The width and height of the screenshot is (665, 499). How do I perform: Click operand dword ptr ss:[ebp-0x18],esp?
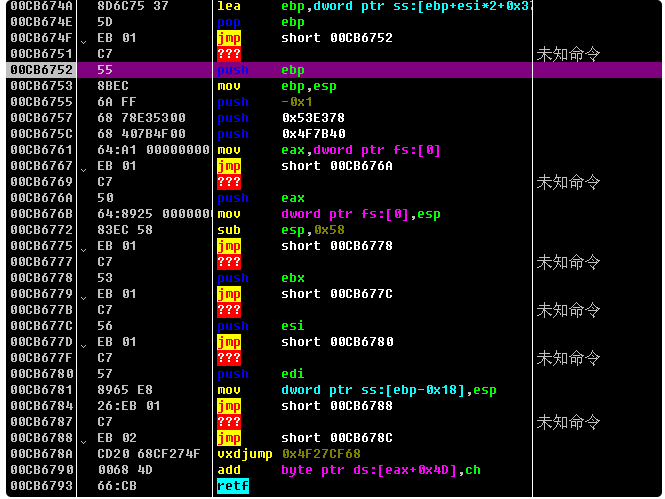tap(388, 390)
